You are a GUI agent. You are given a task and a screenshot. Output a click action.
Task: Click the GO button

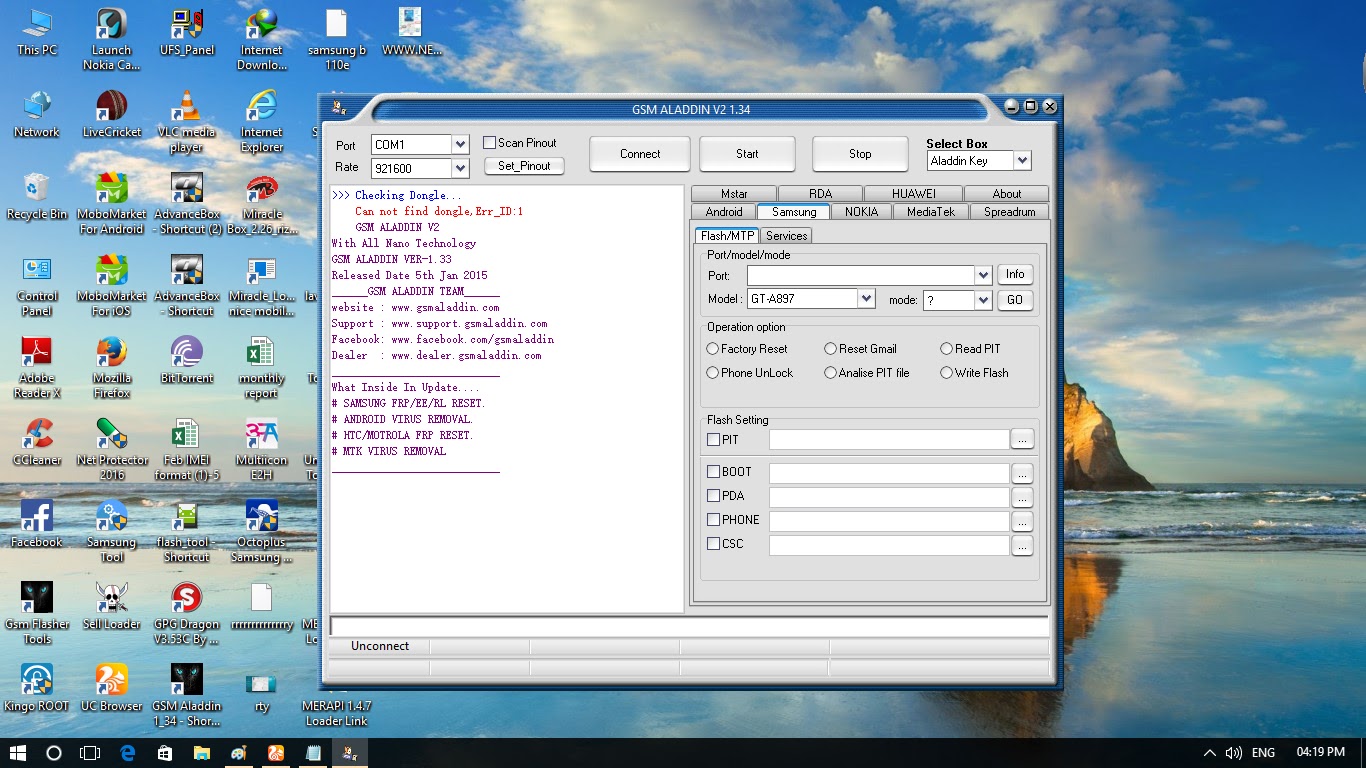[1015, 300]
